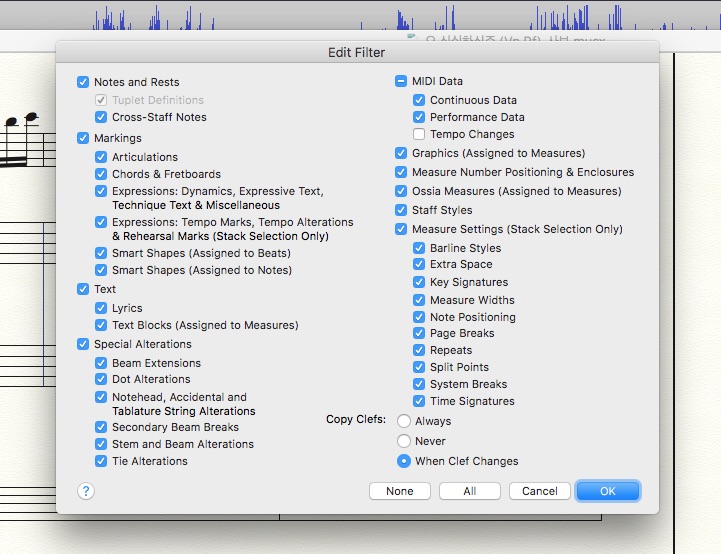Screen dimensions: 721x554
Task: Enable the Tempo Changes checkbox
Action: [x=419, y=134]
